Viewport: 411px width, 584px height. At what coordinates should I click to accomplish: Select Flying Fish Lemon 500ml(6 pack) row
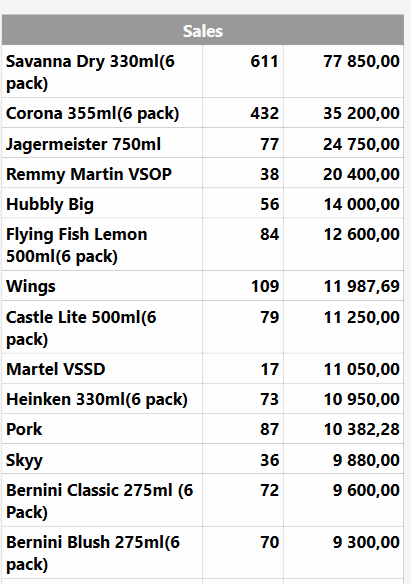pyautogui.click(x=203, y=244)
